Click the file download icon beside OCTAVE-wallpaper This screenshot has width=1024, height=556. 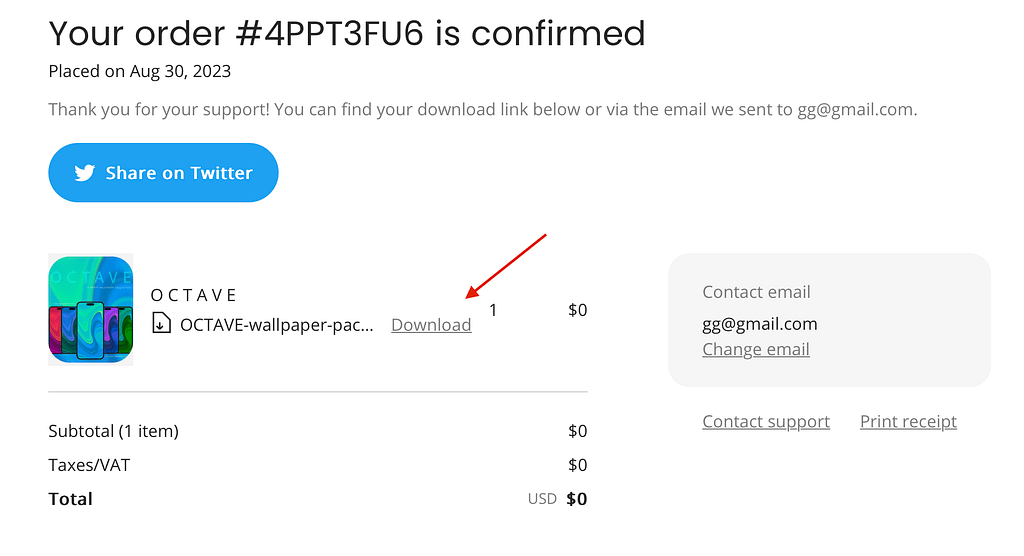tap(161, 323)
